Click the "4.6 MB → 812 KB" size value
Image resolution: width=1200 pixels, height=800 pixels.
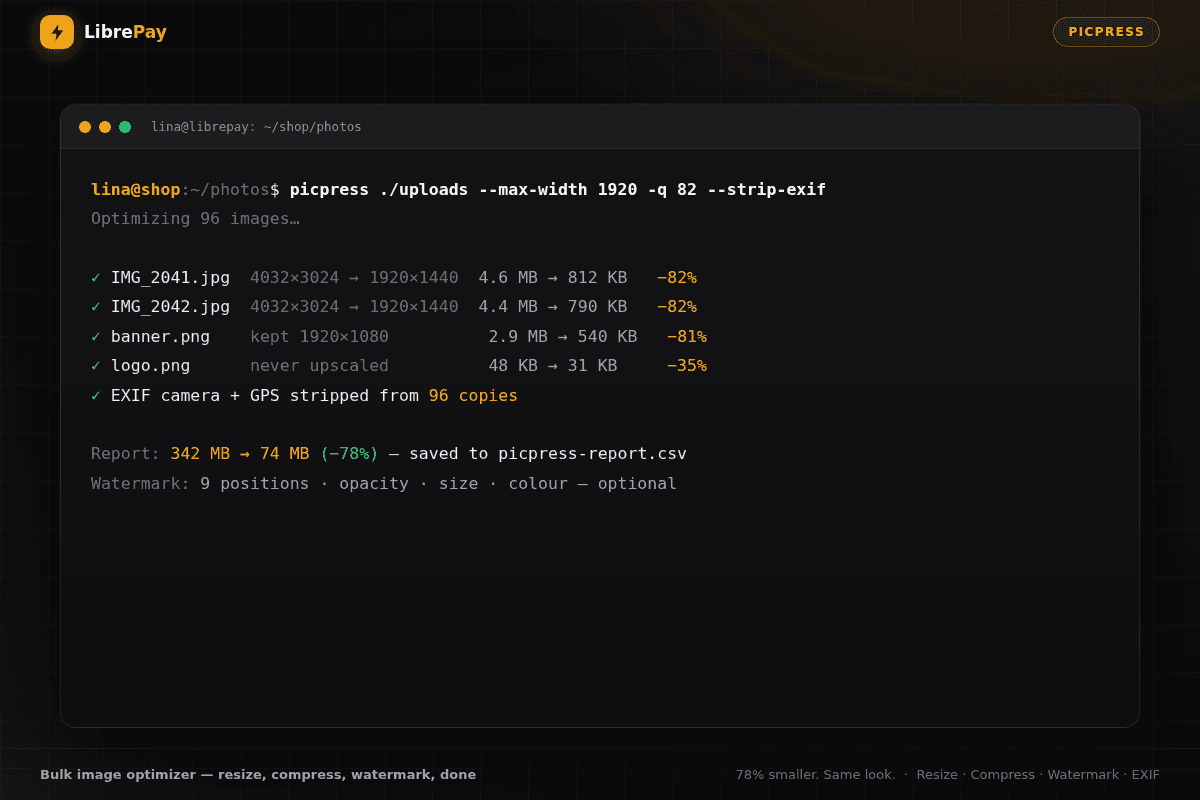pos(553,278)
